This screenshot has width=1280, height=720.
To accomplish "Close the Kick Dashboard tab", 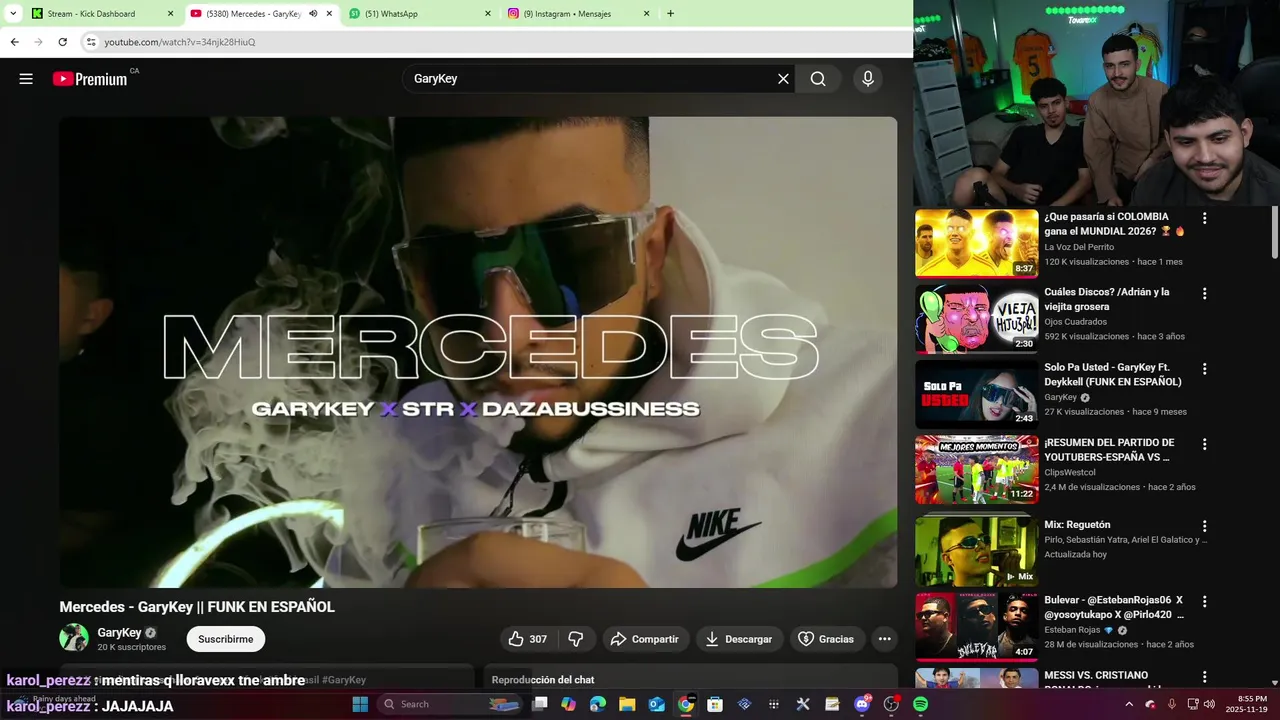I will coord(170,14).
